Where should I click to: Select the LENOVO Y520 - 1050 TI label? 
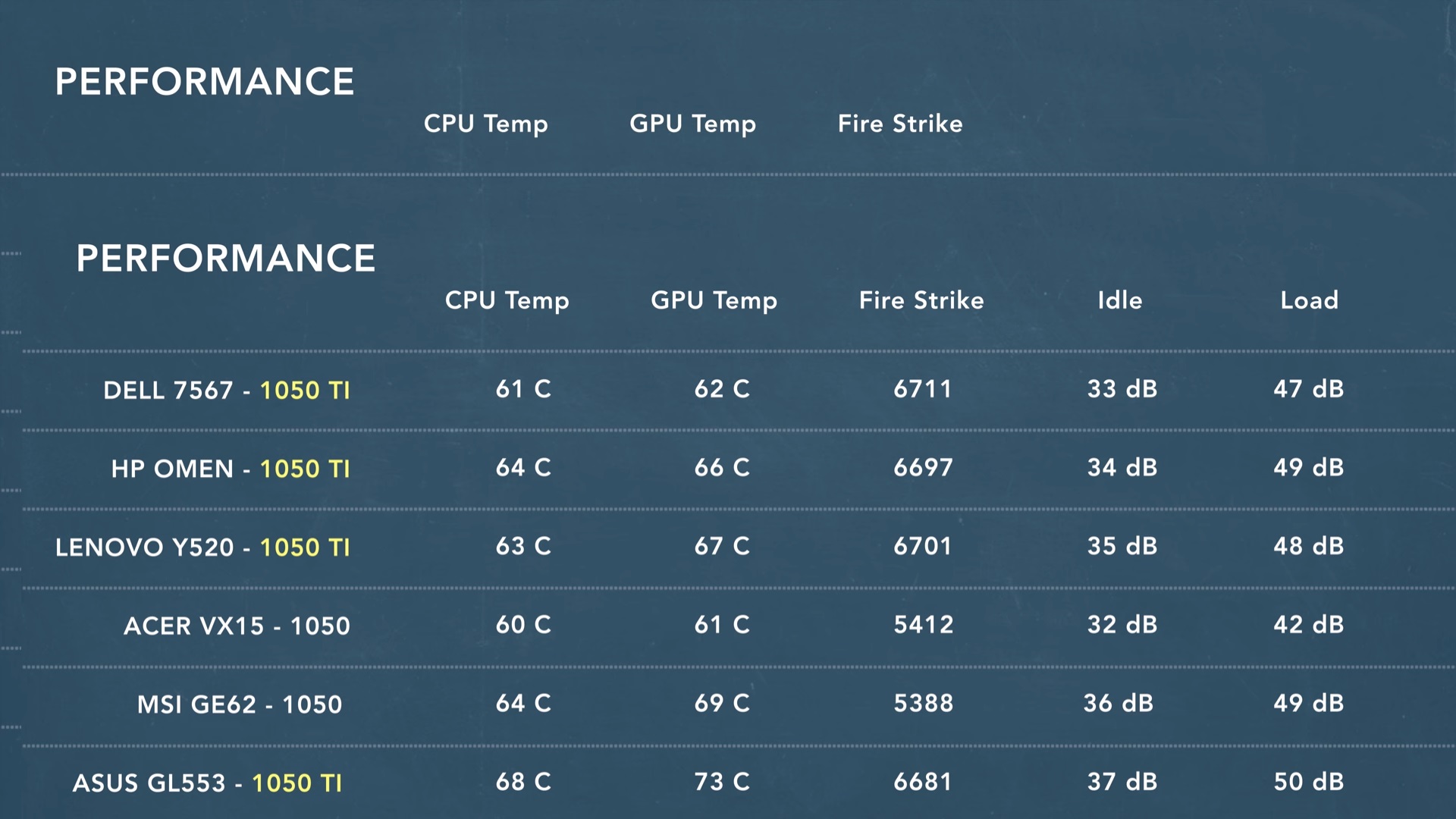[202, 548]
